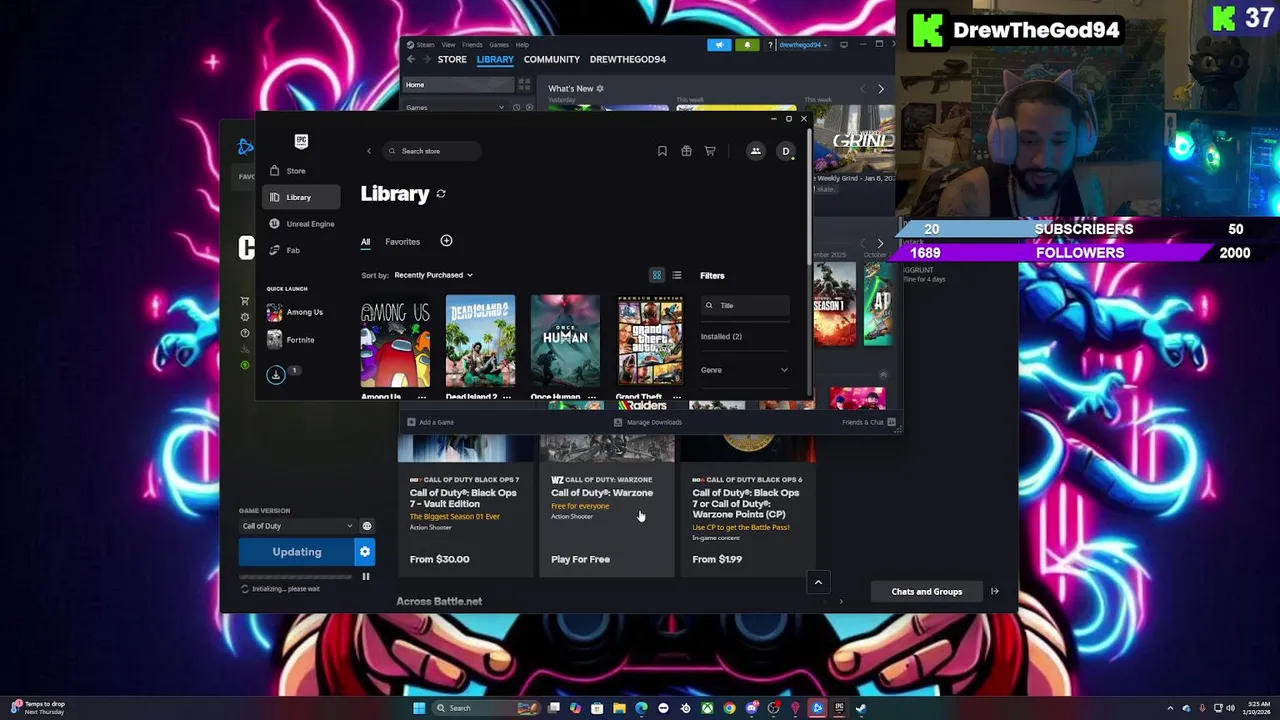Viewport: 1280px width, 720px height.
Task: Open What's New settings gear
Action: [600, 89]
